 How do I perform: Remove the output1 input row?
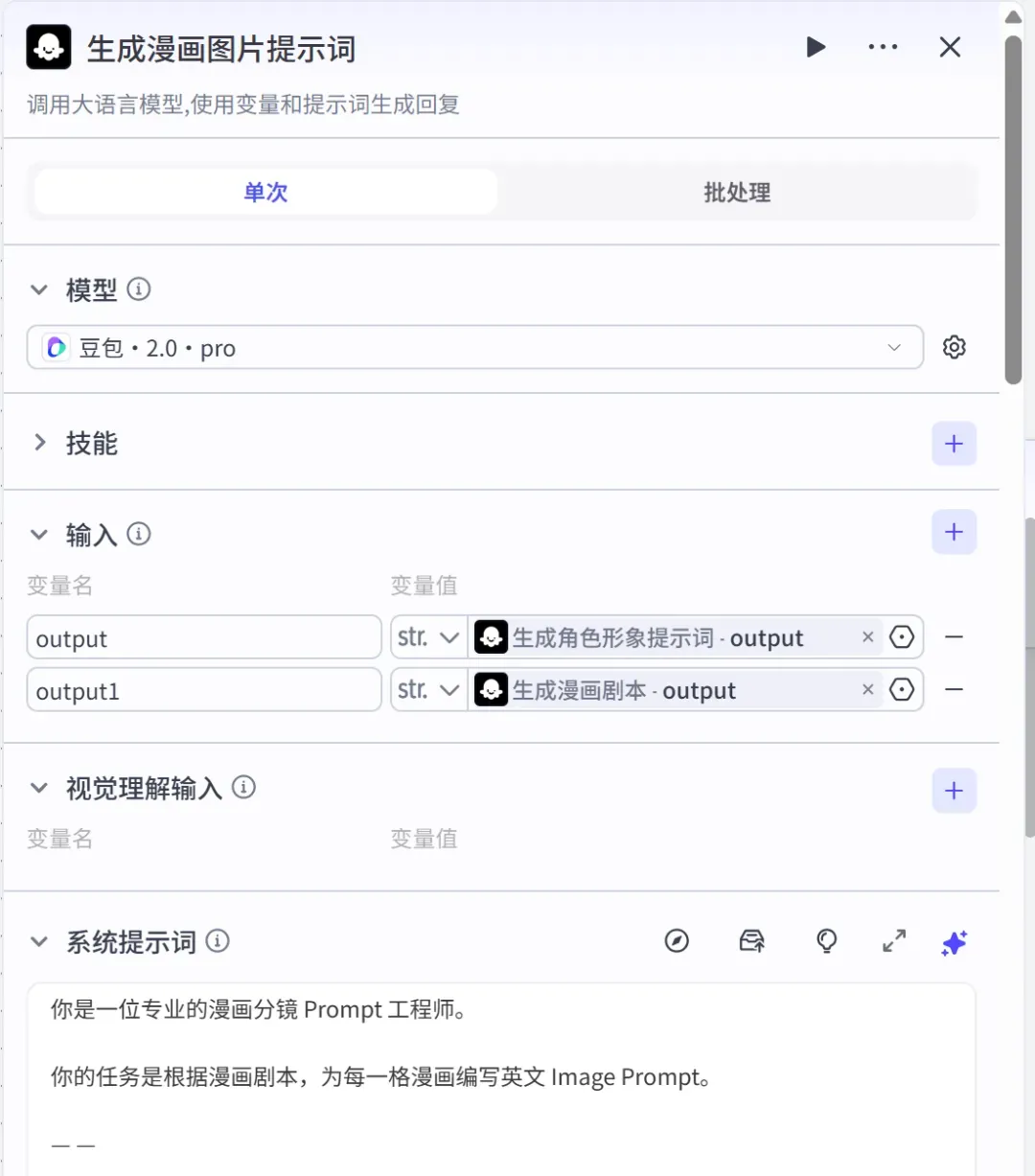954,690
